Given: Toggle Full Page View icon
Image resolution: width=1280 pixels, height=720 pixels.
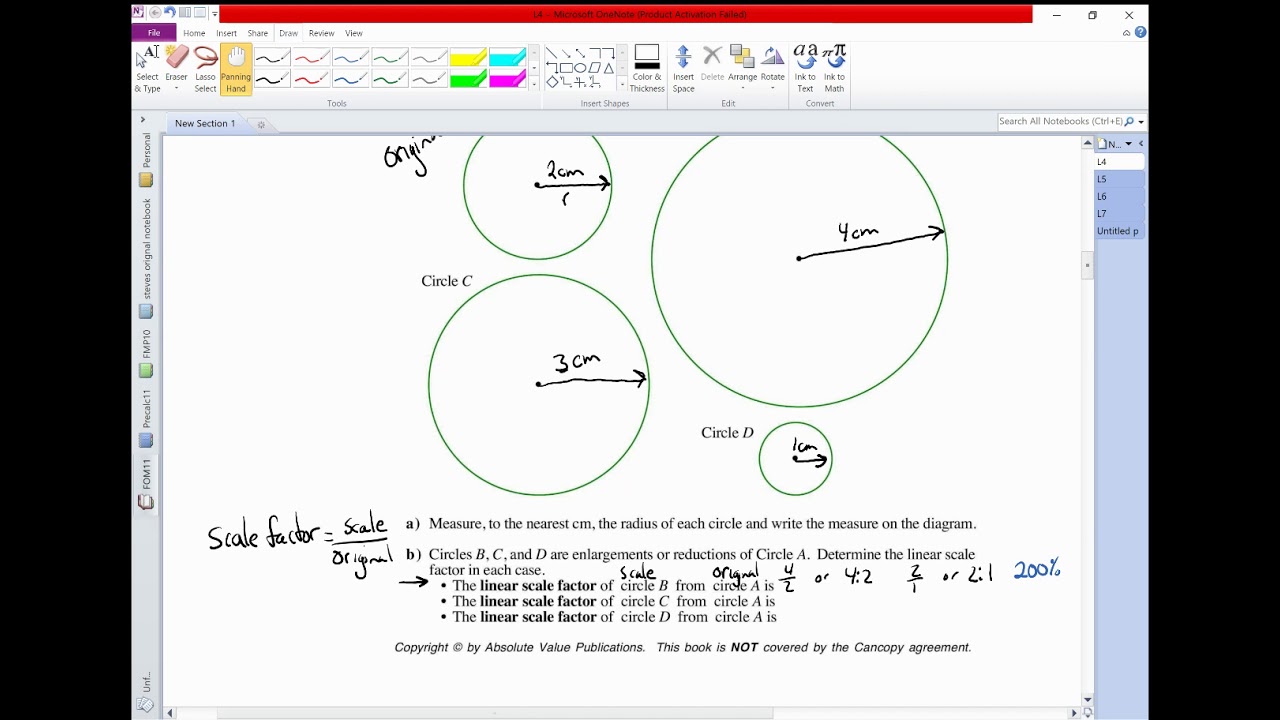Looking at the screenshot, I should [200, 14].
